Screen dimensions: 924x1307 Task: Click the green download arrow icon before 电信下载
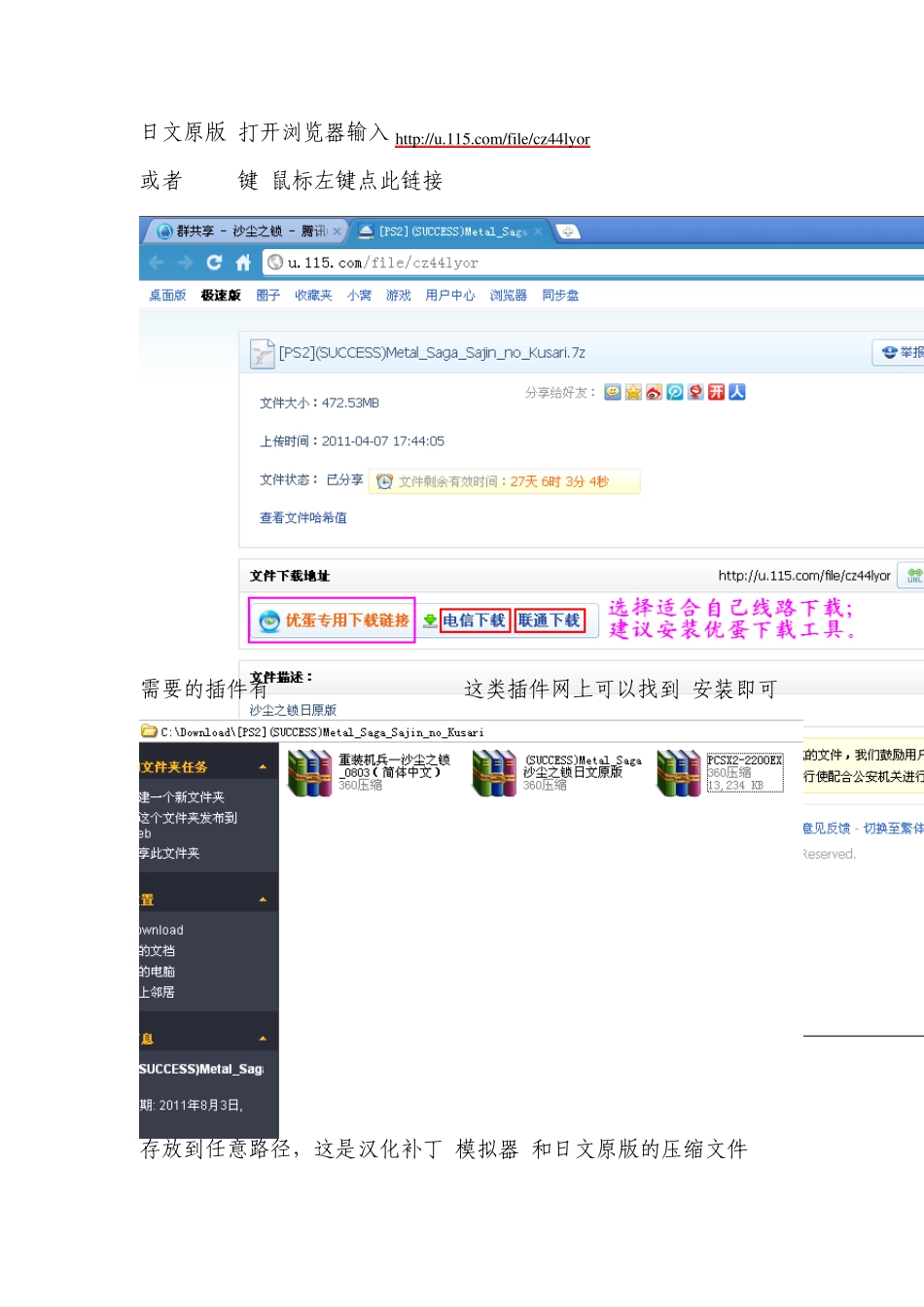coord(430,620)
